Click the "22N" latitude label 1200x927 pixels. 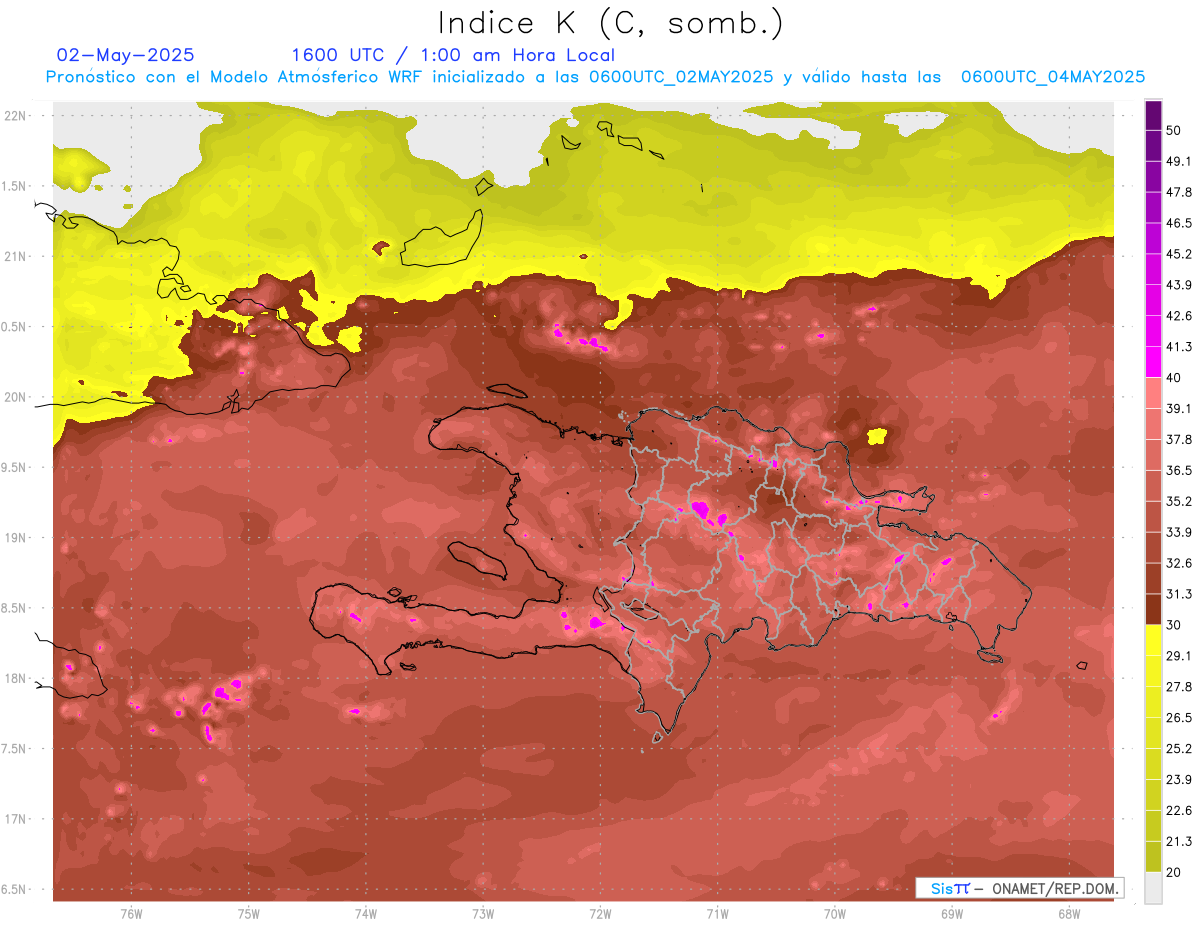coord(17,115)
